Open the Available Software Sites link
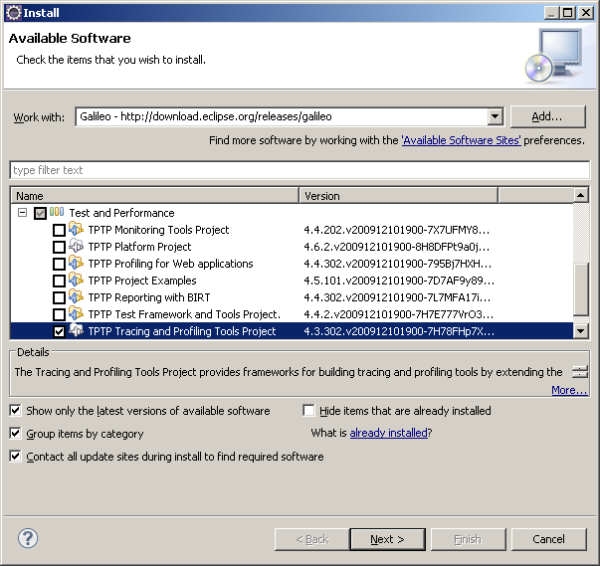This screenshot has width=600, height=566. (461, 140)
